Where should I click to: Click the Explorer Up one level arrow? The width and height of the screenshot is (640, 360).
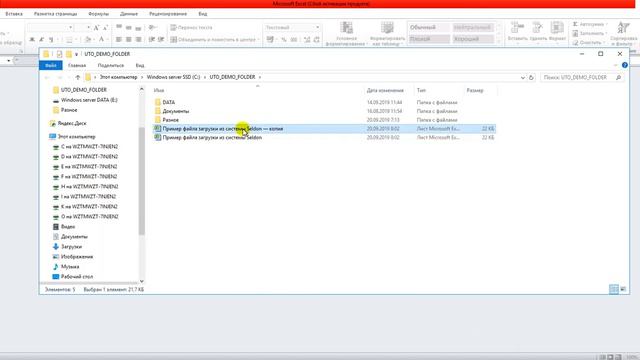[x=78, y=77]
